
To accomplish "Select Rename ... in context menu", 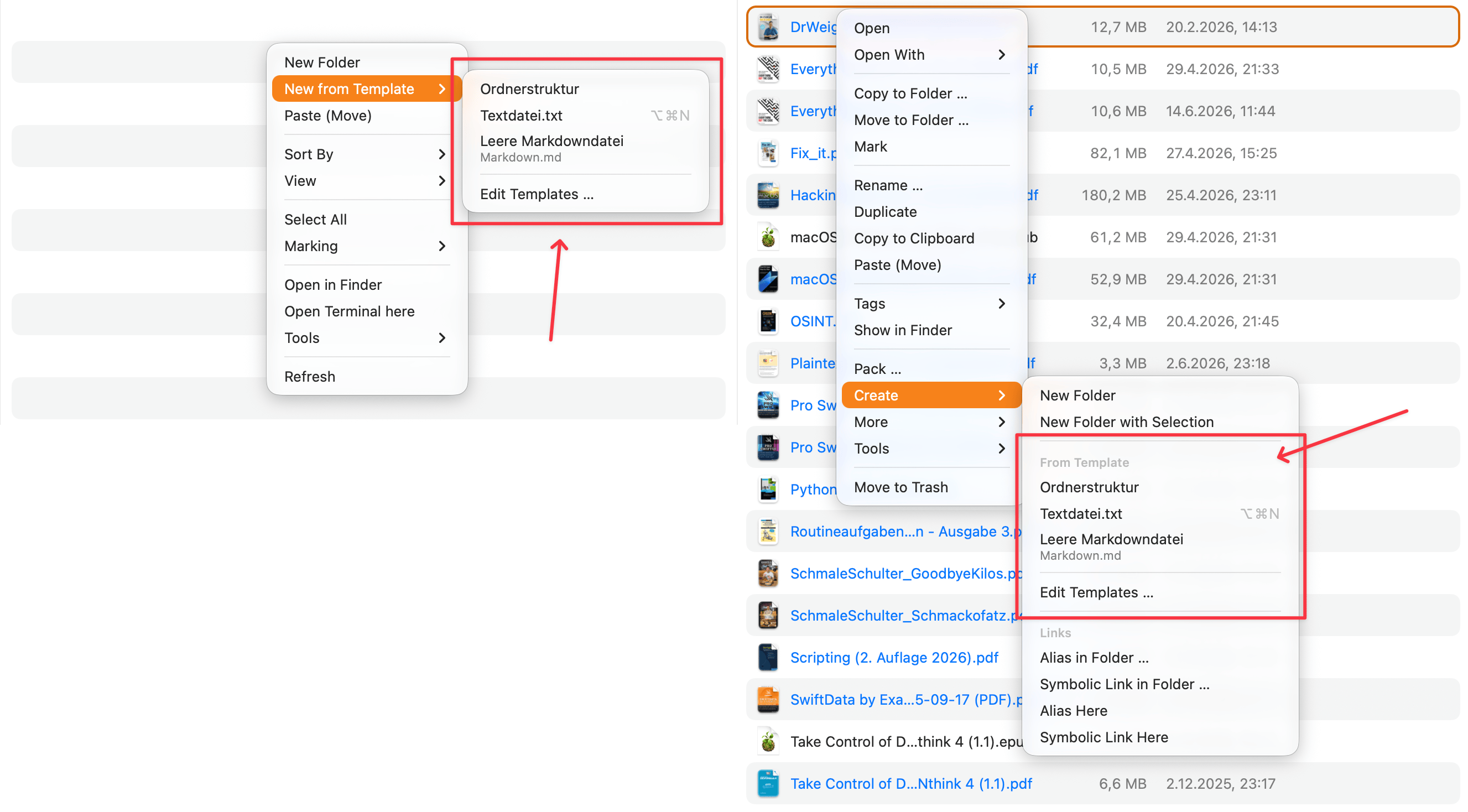I will point(931,185).
